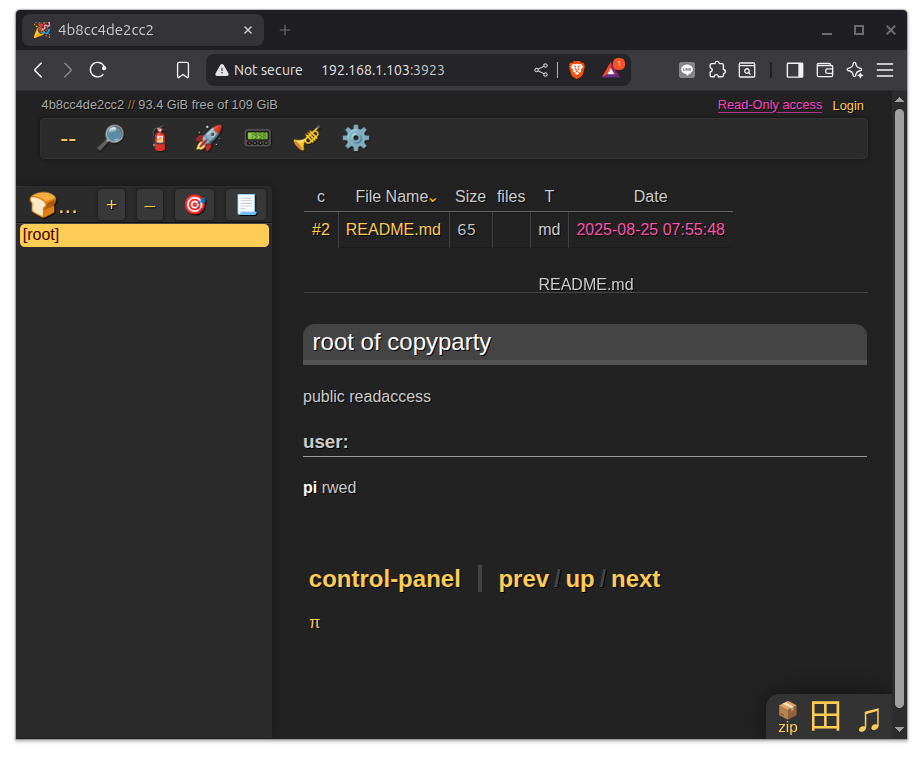Click the page document icon in sidebar
The width and height of the screenshot is (923, 771).
coord(246,205)
